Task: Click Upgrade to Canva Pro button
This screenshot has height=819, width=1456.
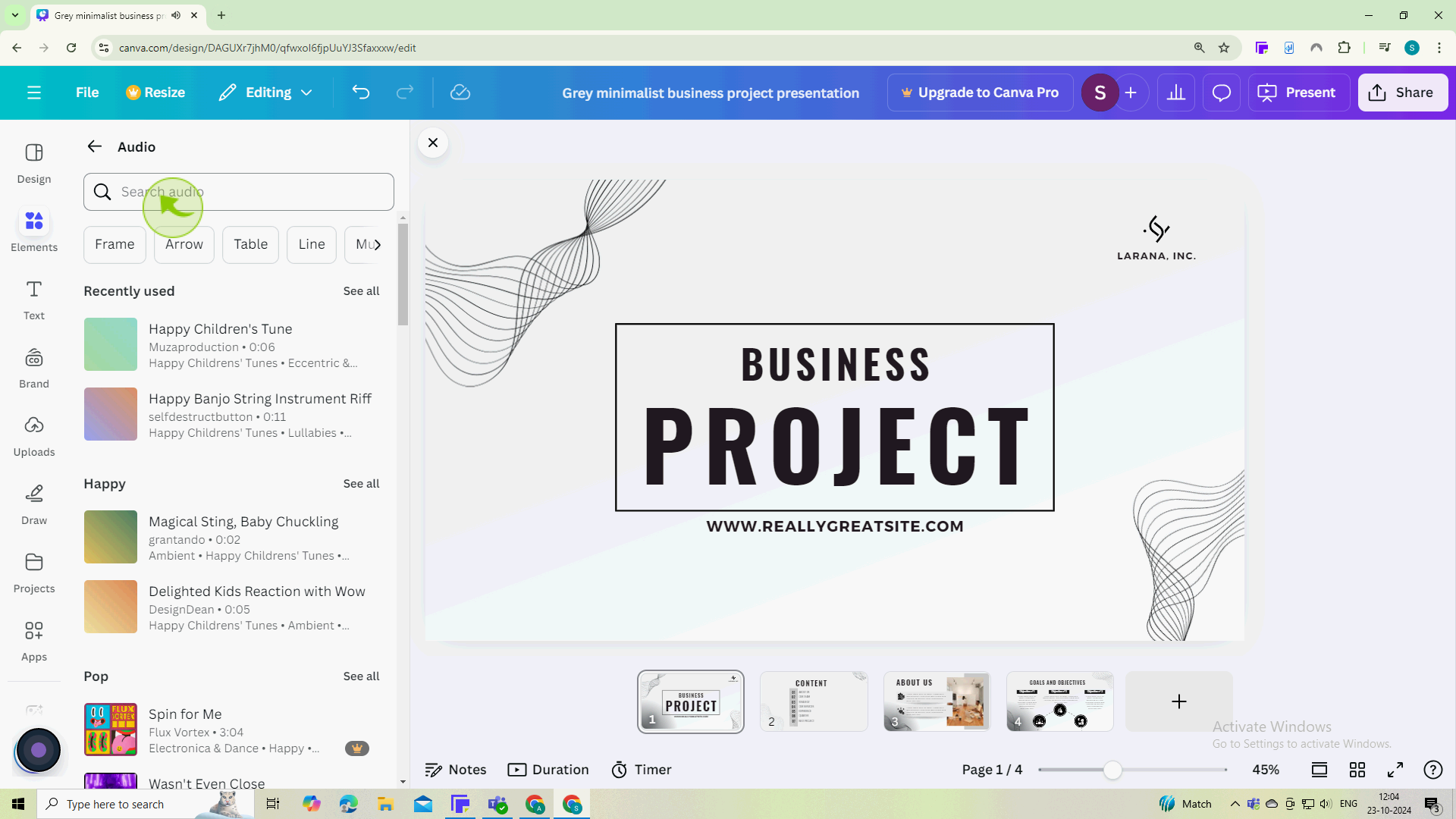Action: coord(980,93)
